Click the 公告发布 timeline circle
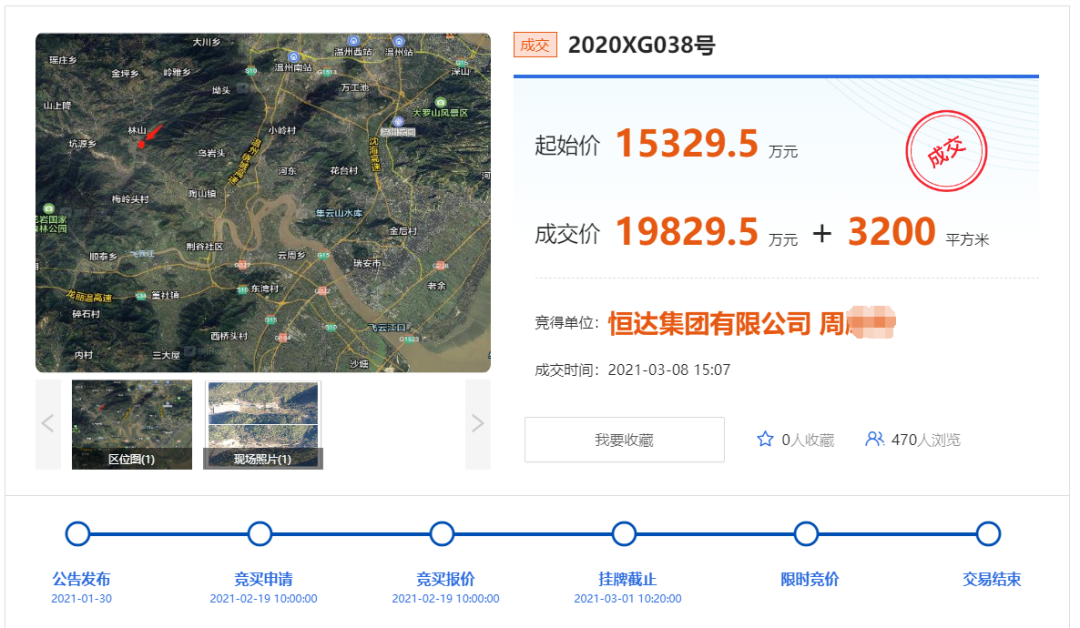This screenshot has height=628, width=1080. [78, 534]
